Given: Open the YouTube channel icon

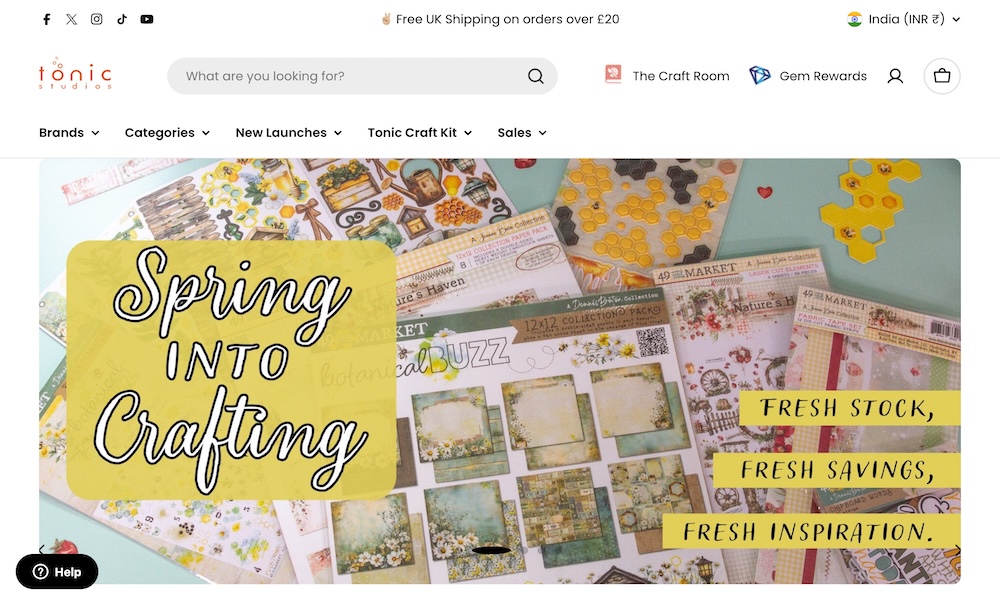Looking at the screenshot, I should (147, 19).
